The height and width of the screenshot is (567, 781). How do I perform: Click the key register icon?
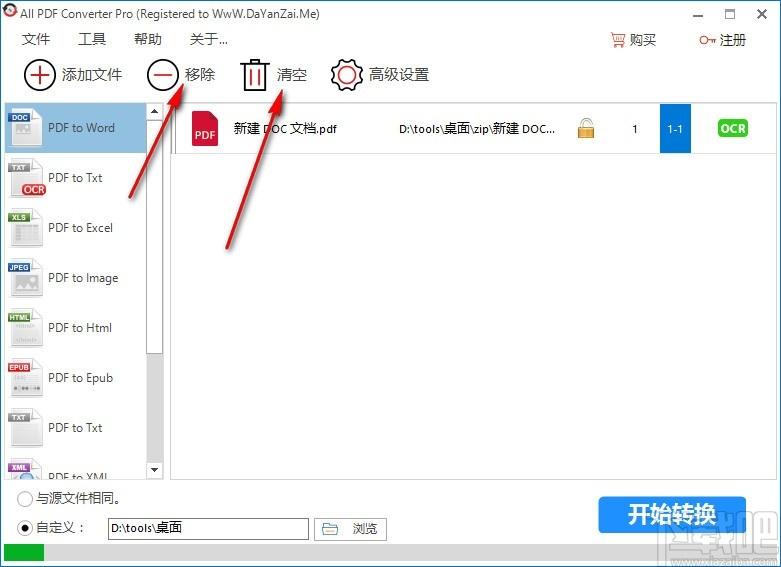pyautogui.click(x=707, y=40)
